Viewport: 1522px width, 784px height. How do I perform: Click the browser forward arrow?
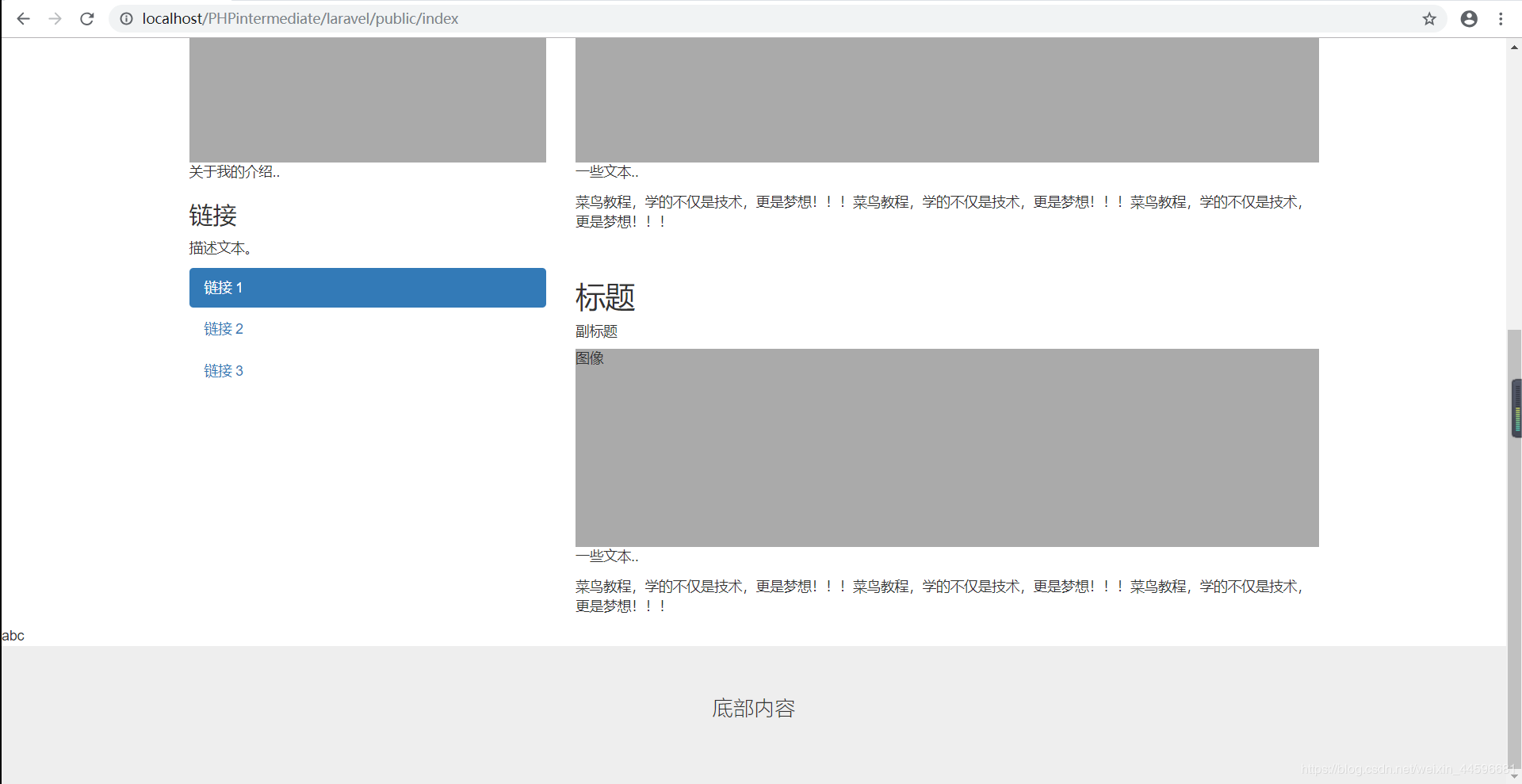(x=55, y=19)
